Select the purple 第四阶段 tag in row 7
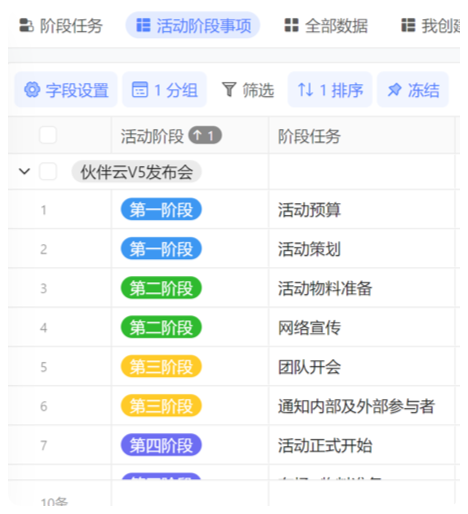468x514 pixels. click(161, 445)
